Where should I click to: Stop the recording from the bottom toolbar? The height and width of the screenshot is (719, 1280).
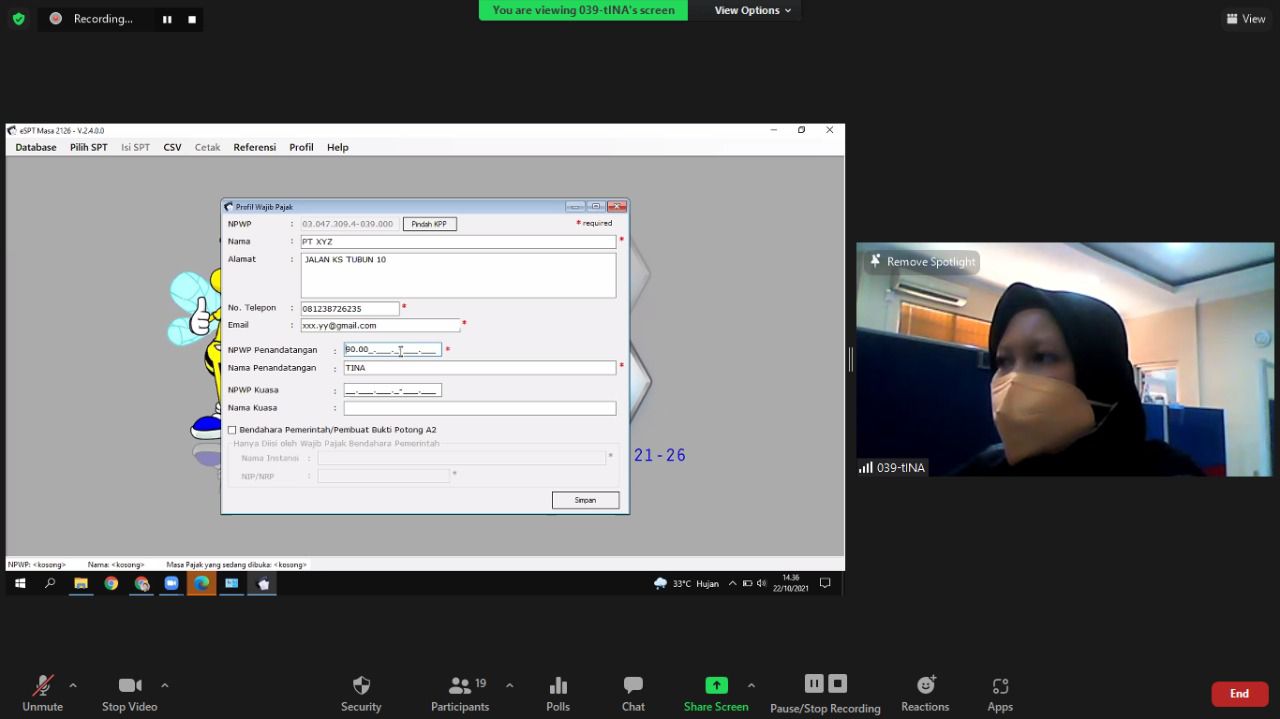click(838, 684)
